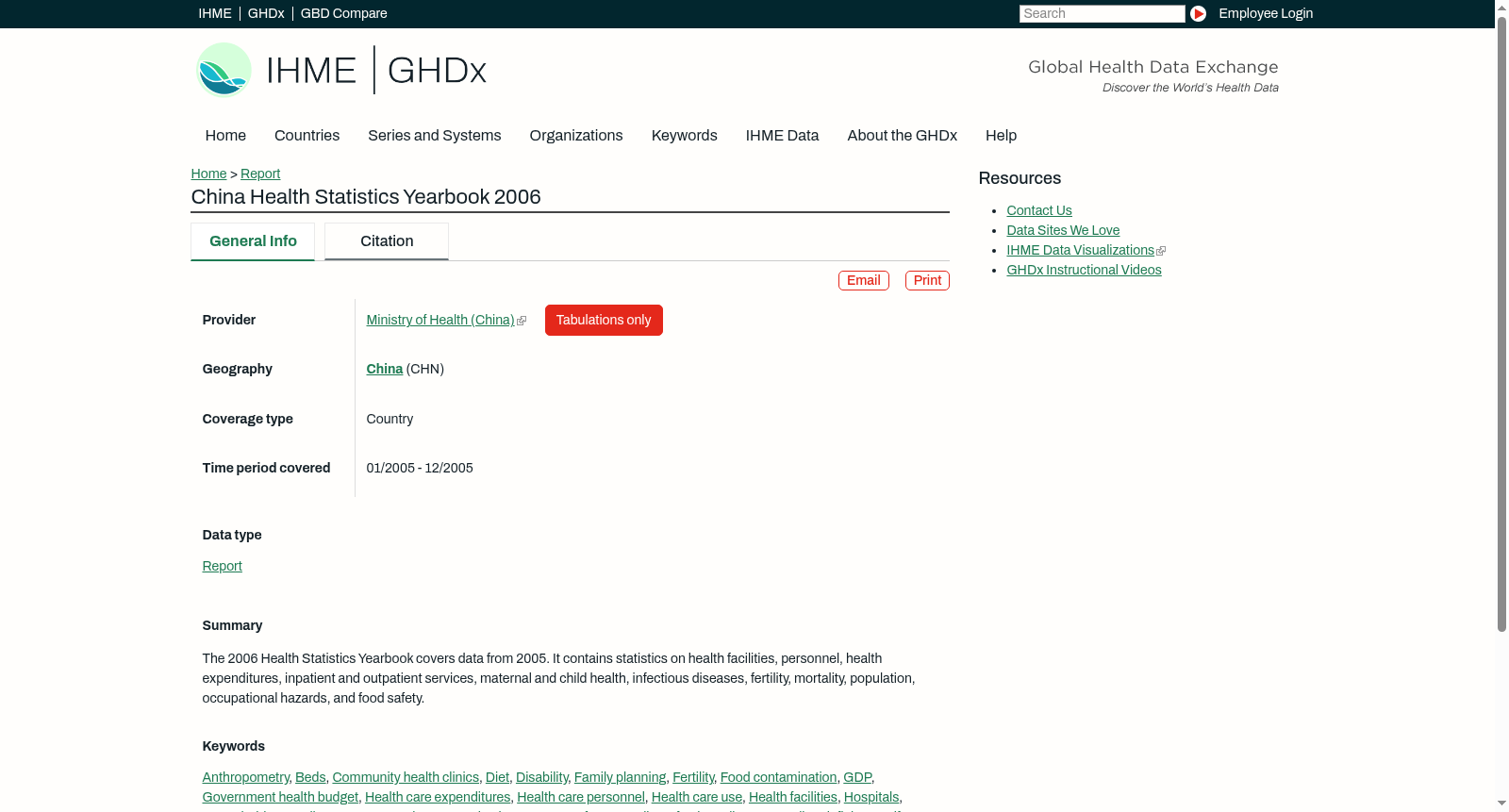Open GHDx Instructional Videos link
Viewport: 1509px width, 812px height.
pyautogui.click(x=1084, y=270)
